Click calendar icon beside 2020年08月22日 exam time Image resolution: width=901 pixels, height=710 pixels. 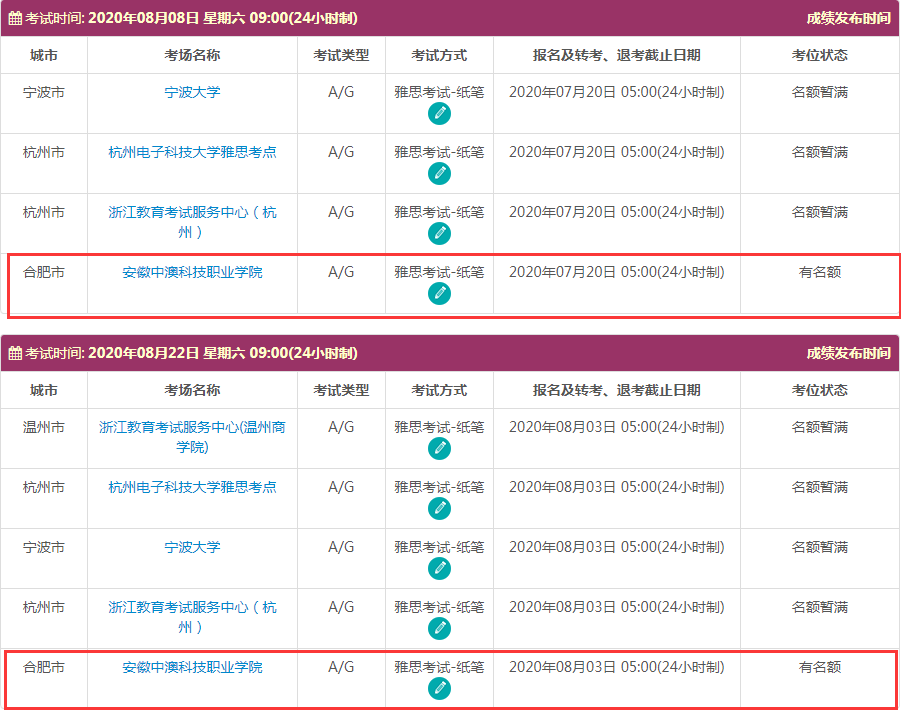pos(15,353)
